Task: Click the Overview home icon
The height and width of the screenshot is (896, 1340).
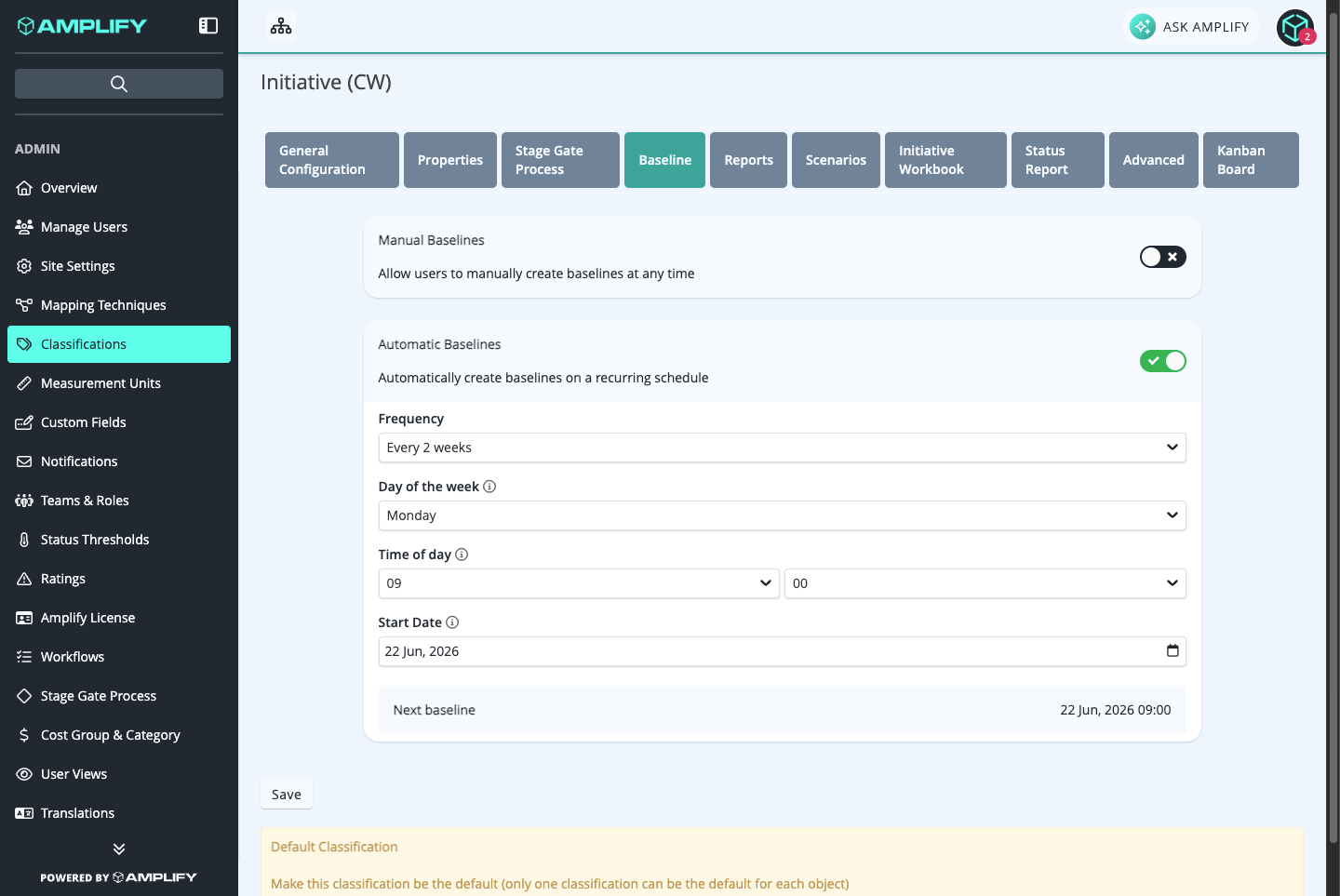Action: (x=24, y=188)
